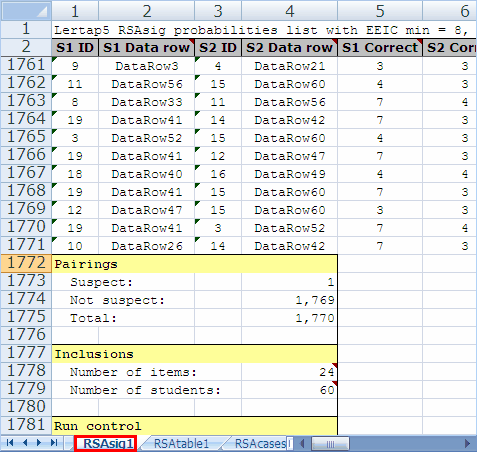Click the Not suspect: label
The image size is (477, 452).
[x=117, y=300]
